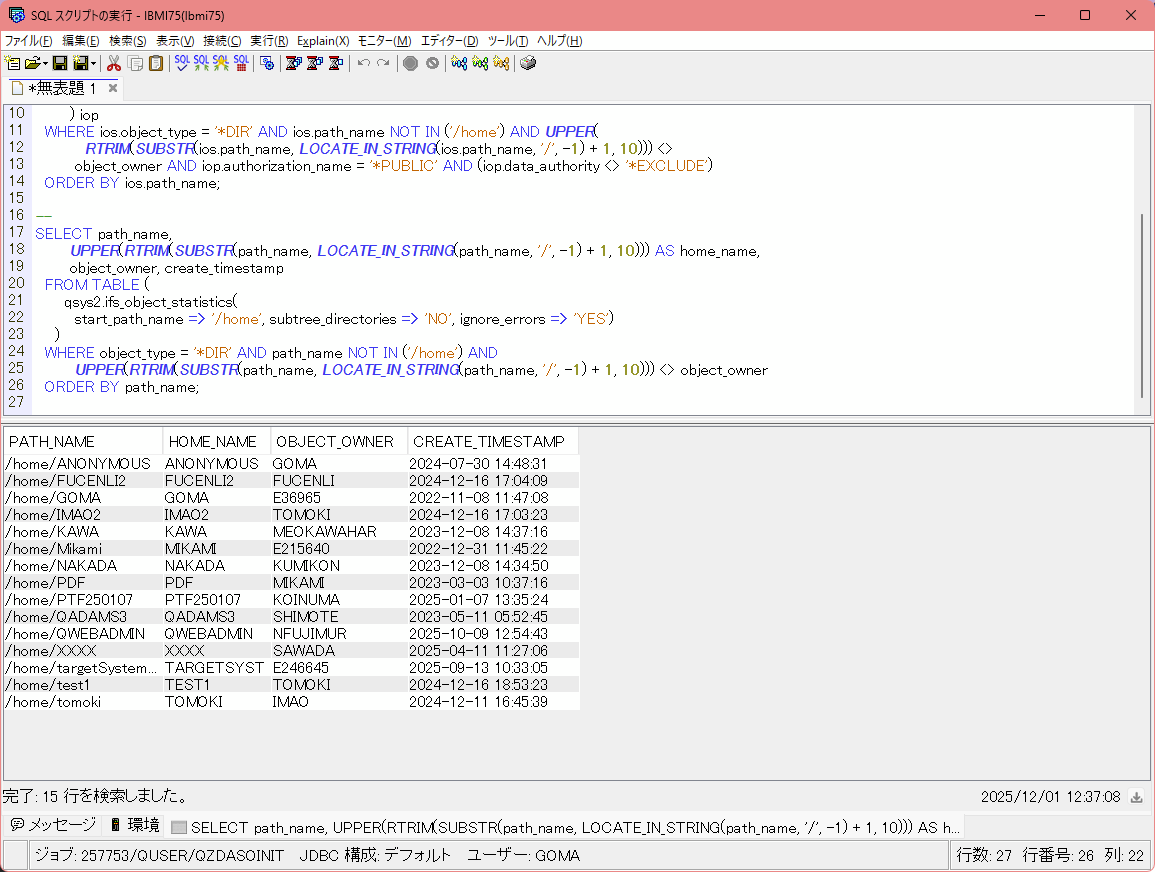Click the download icon near the timestamp
1155x872 pixels.
coord(1137,797)
